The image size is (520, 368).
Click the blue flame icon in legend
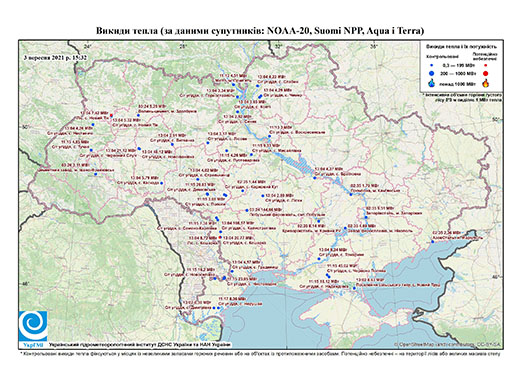point(432,83)
